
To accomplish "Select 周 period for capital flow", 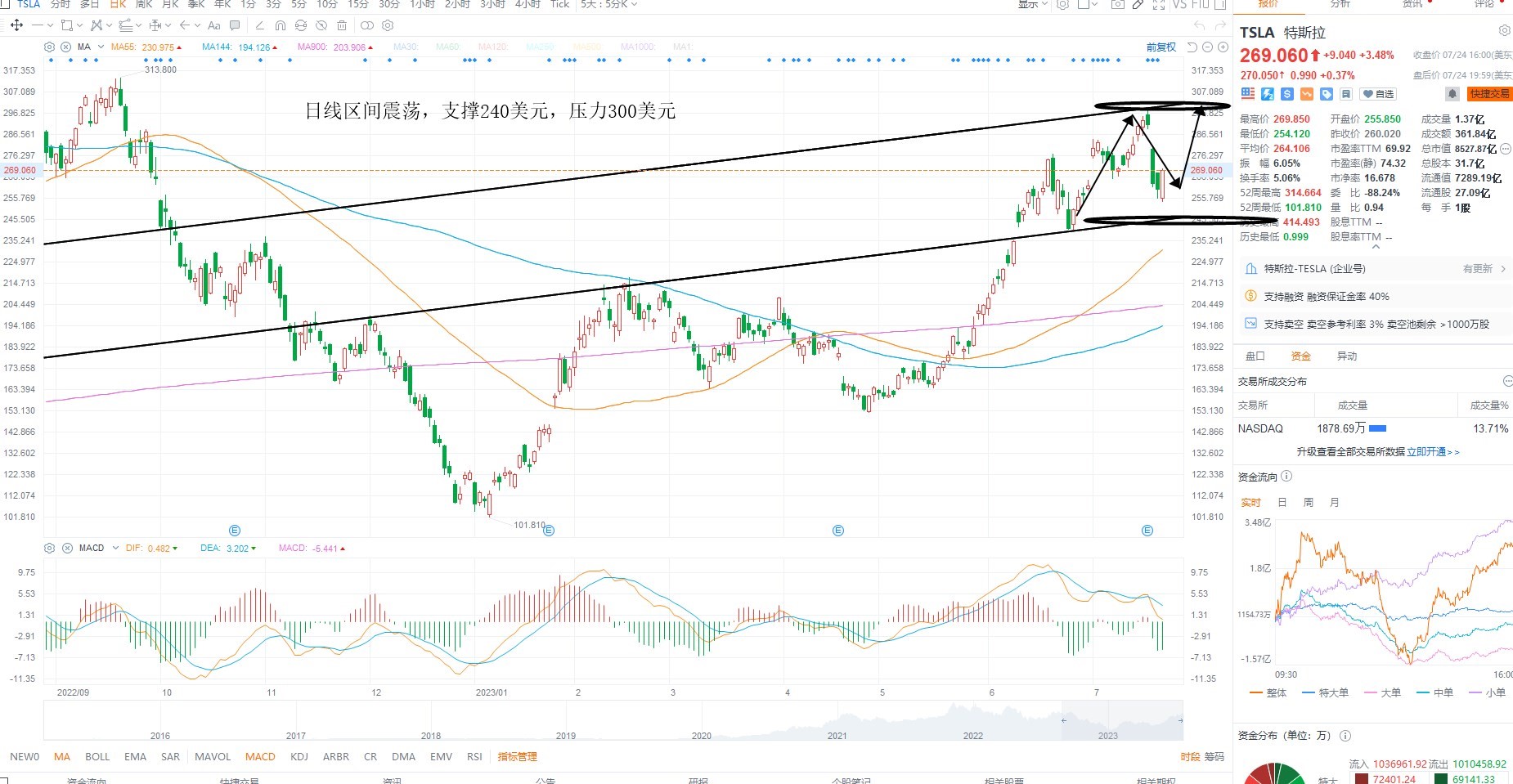I will pos(1308,502).
